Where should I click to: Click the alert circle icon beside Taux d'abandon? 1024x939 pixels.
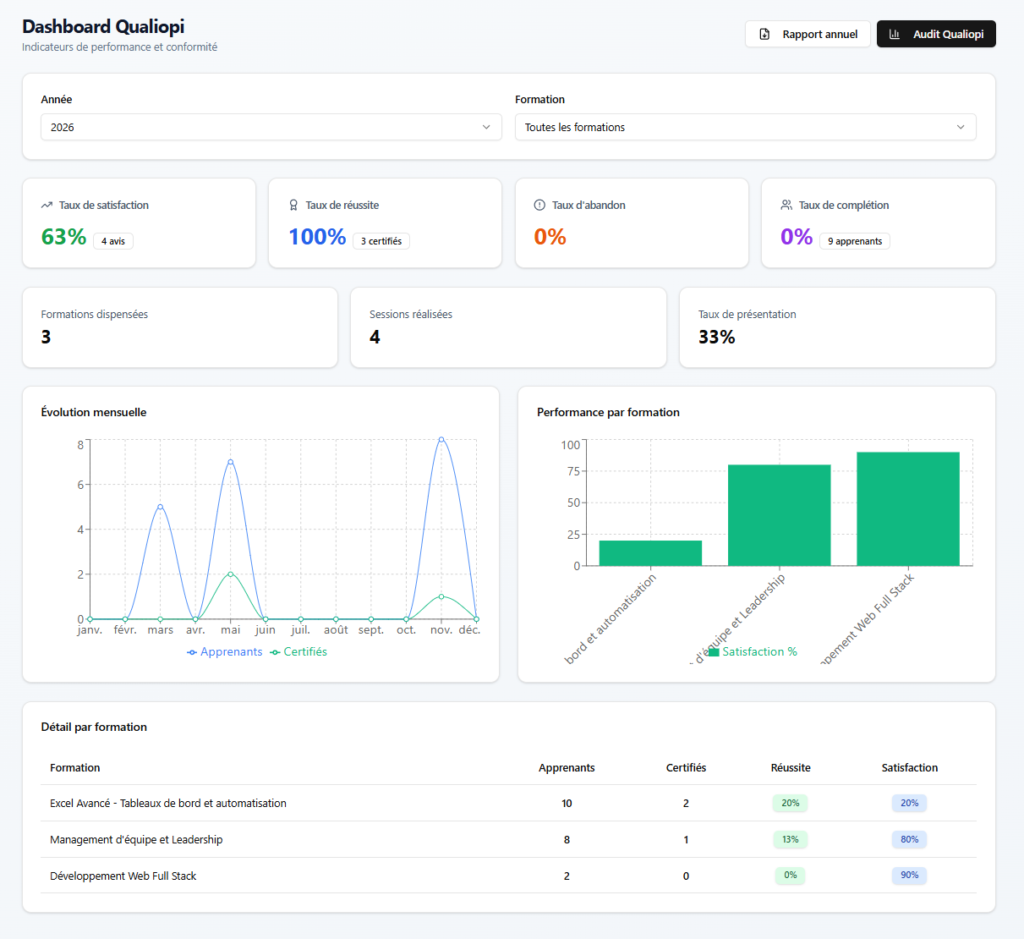[539, 205]
